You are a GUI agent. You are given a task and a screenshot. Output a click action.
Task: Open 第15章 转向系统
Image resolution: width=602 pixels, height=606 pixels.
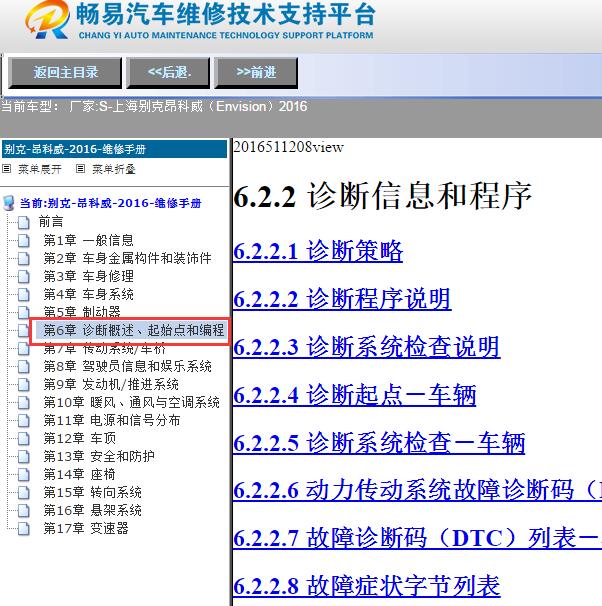coord(92,492)
